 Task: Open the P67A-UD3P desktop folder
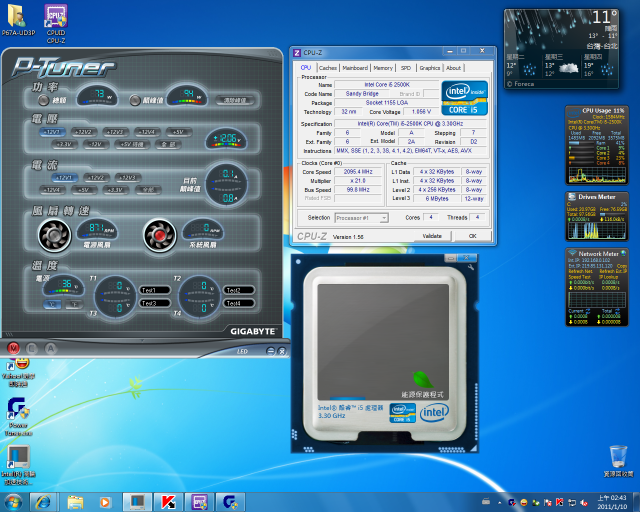click(x=18, y=20)
